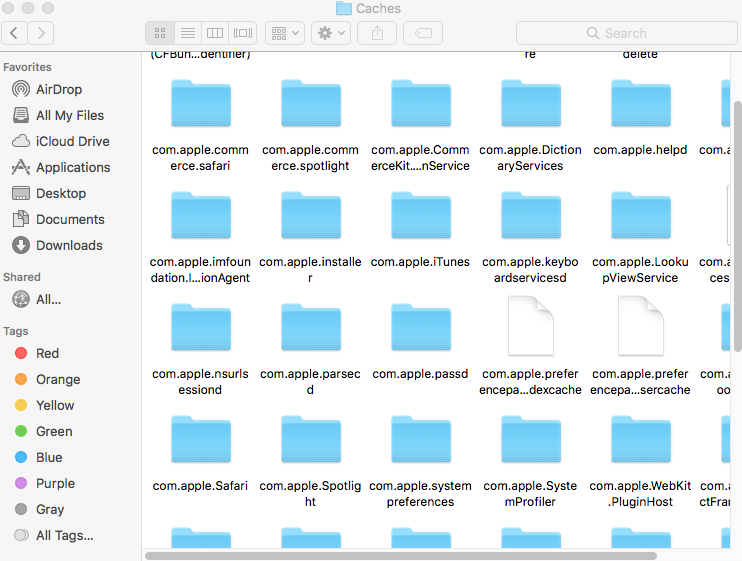Image resolution: width=742 pixels, height=561 pixels.
Task: Click the Caches title folder icon
Action: point(344,8)
